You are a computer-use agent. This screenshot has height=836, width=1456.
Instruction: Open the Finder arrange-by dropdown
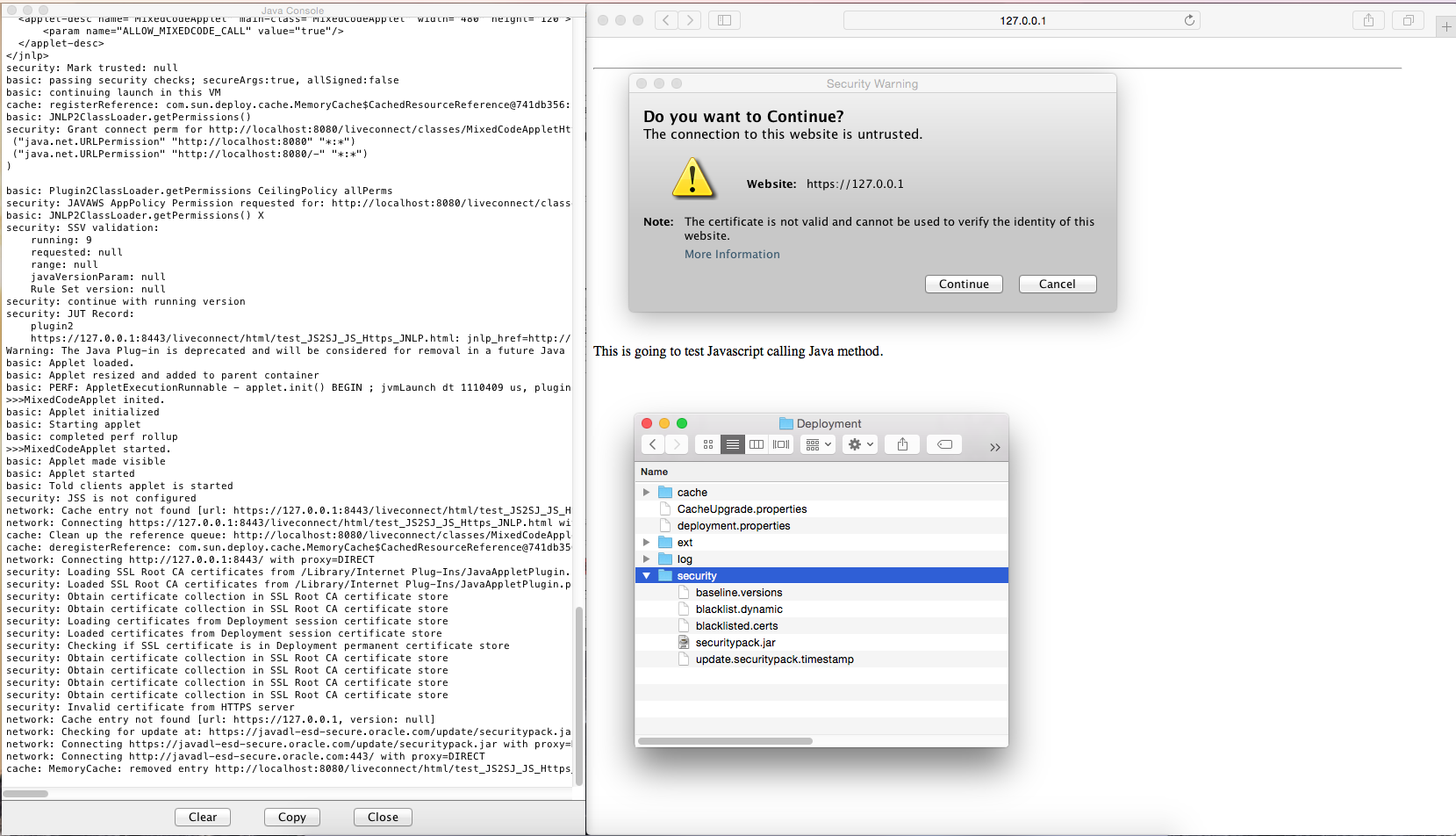pyautogui.click(x=817, y=444)
